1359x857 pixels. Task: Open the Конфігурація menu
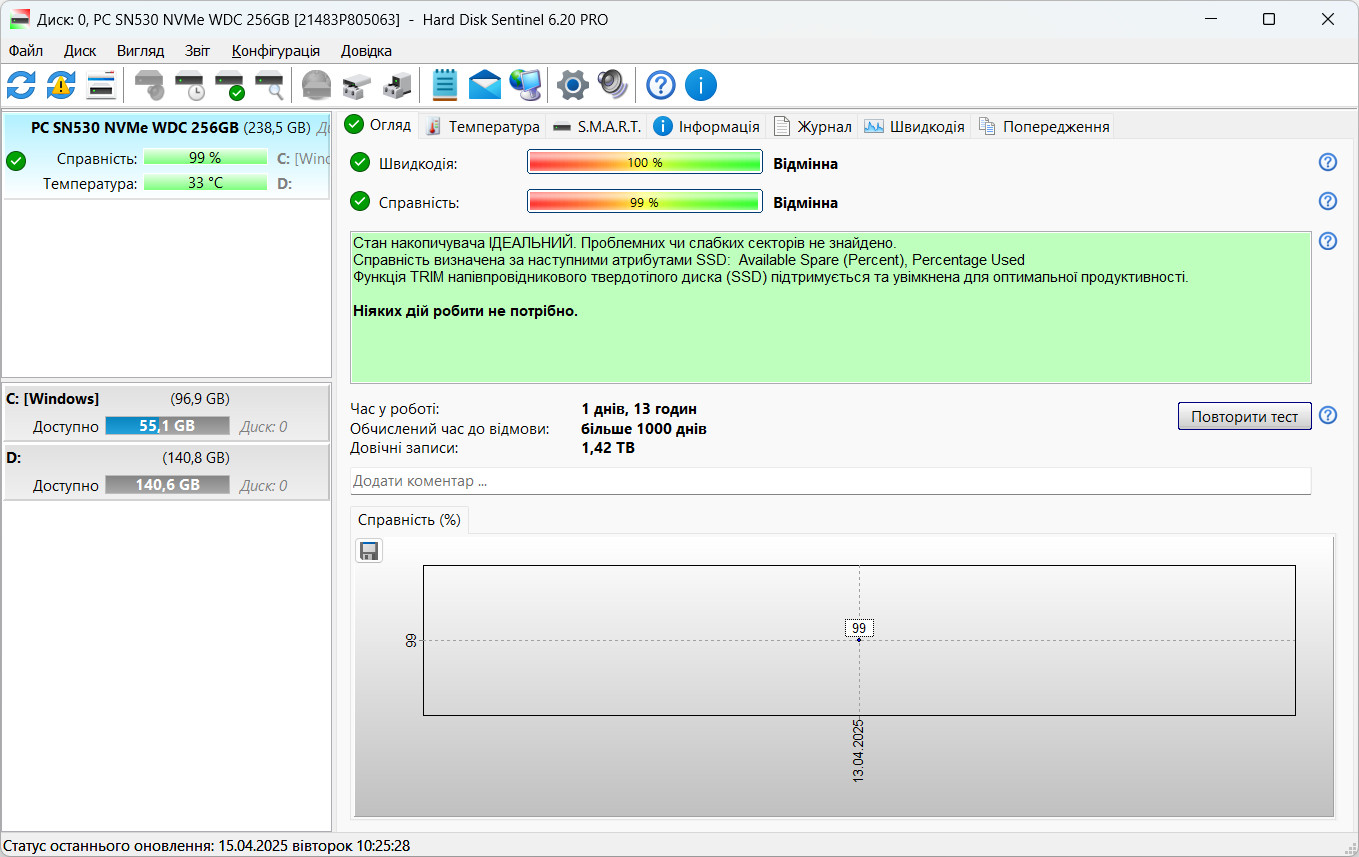pyautogui.click(x=276, y=50)
